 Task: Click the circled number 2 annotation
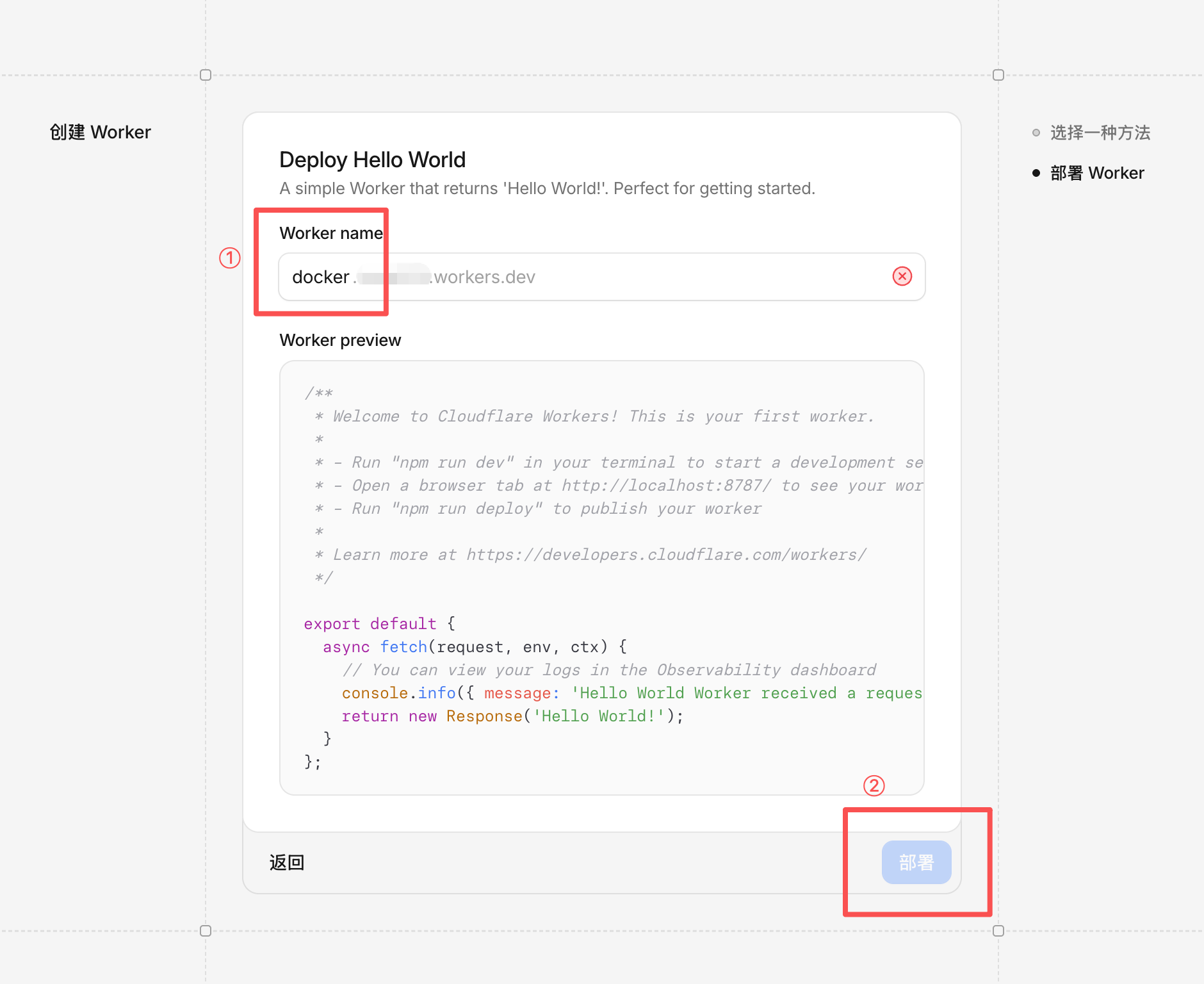[x=874, y=785]
